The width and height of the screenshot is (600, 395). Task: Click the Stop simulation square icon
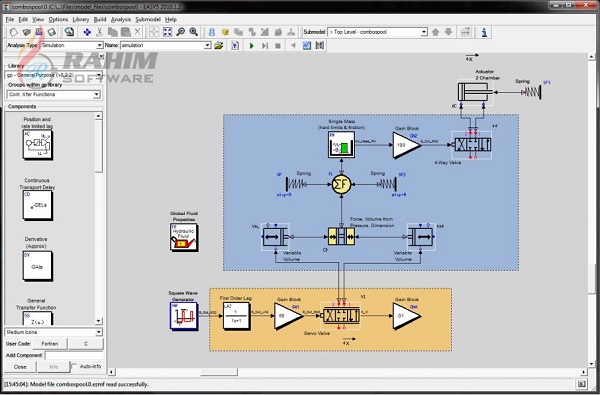tap(278, 46)
